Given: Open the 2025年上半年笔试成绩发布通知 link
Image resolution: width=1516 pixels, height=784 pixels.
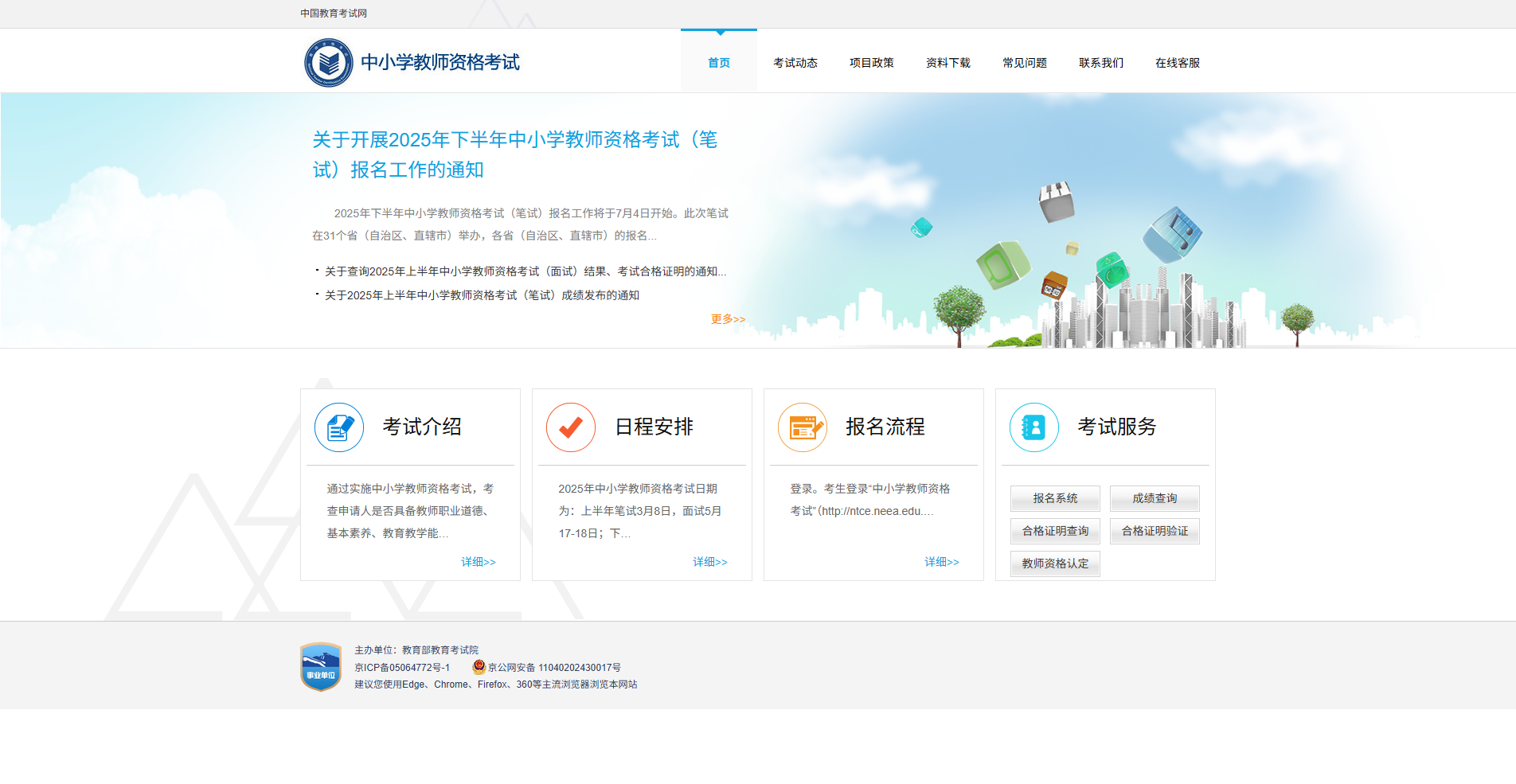Looking at the screenshot, I should [x=482, y=294].
